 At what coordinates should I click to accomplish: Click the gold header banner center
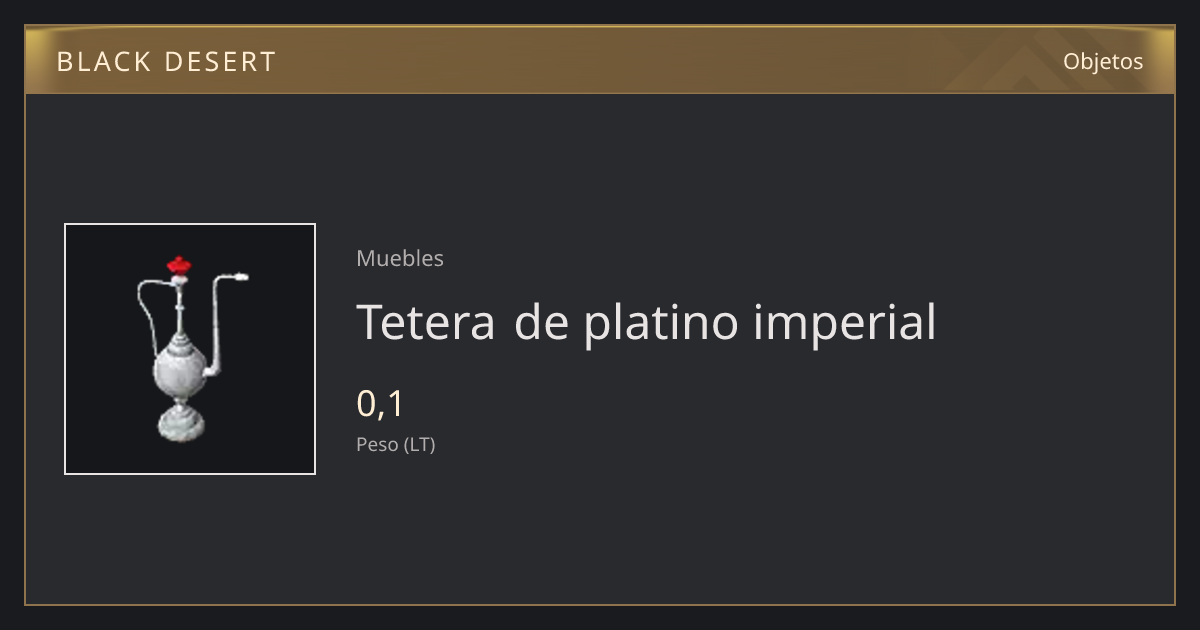tap(600, 60)
